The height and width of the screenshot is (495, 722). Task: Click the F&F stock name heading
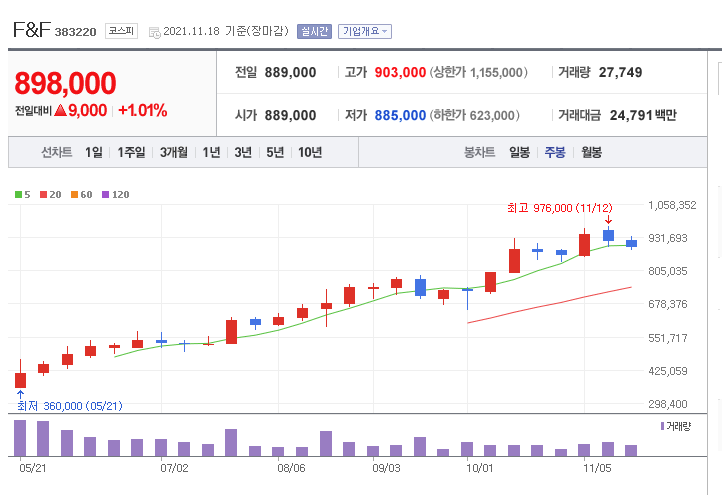point(31,30)
